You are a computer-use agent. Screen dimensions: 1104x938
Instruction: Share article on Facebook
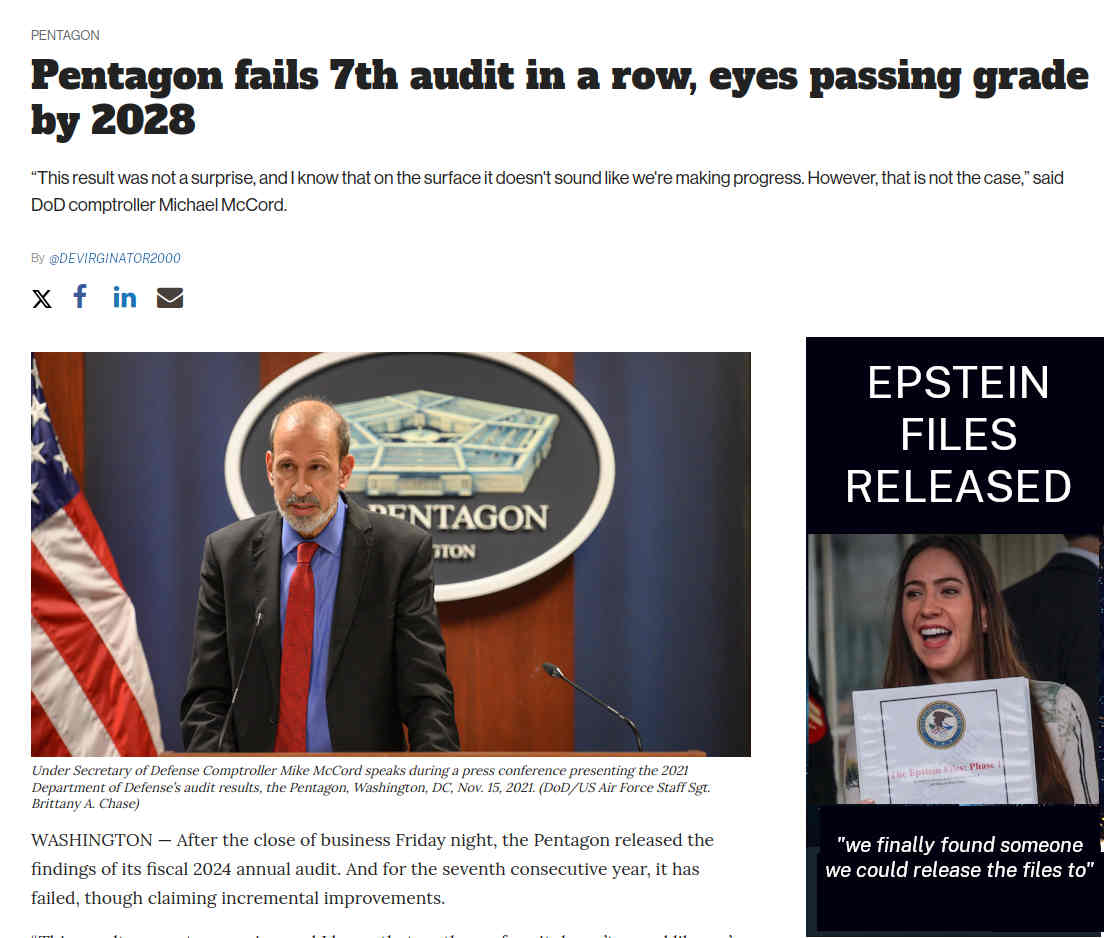click(80, 296)
